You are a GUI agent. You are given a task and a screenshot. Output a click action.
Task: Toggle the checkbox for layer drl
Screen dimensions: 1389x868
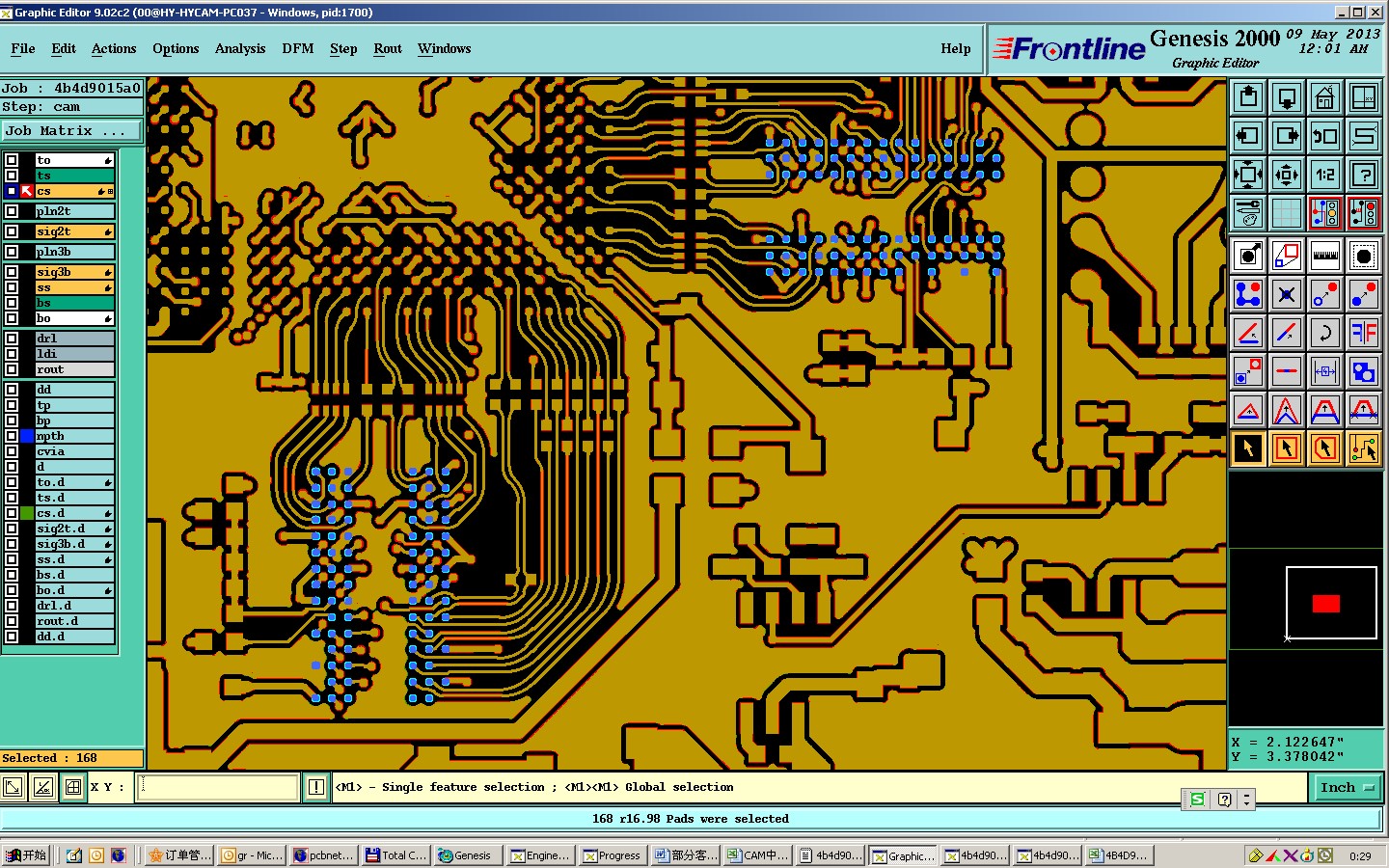click(x=12, y=339)
